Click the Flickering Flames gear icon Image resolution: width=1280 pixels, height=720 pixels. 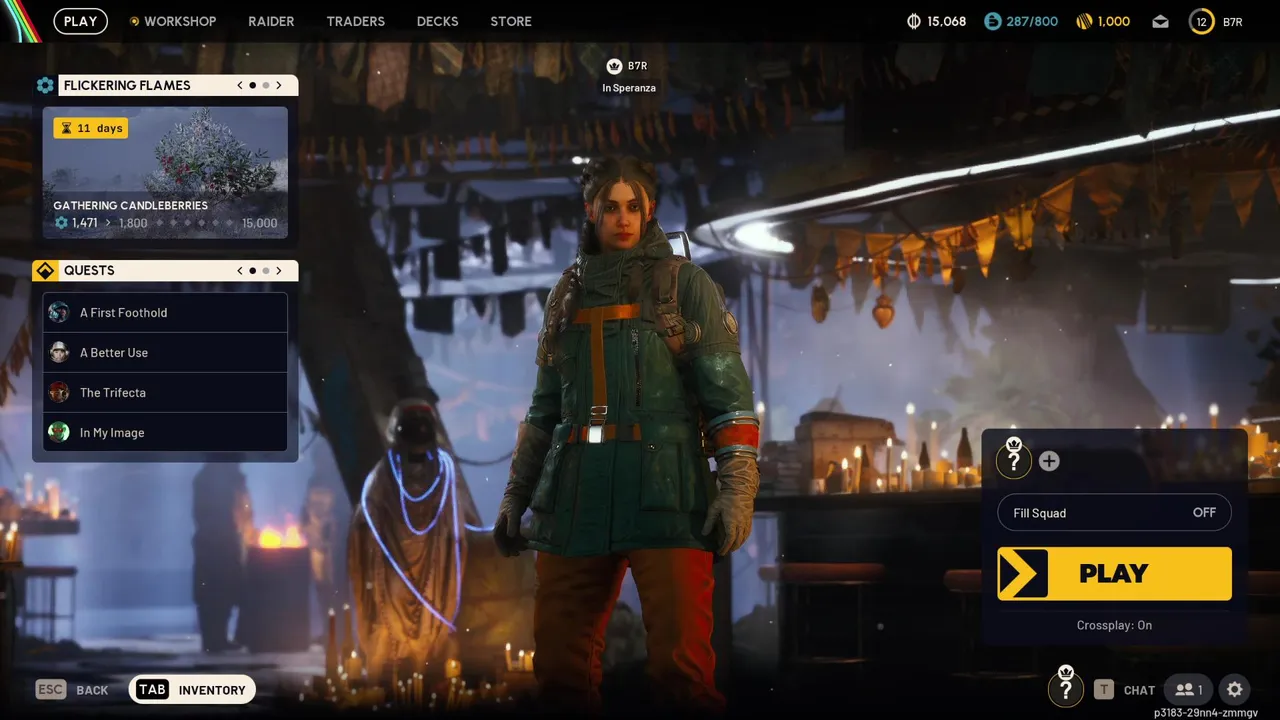[45, 85]
